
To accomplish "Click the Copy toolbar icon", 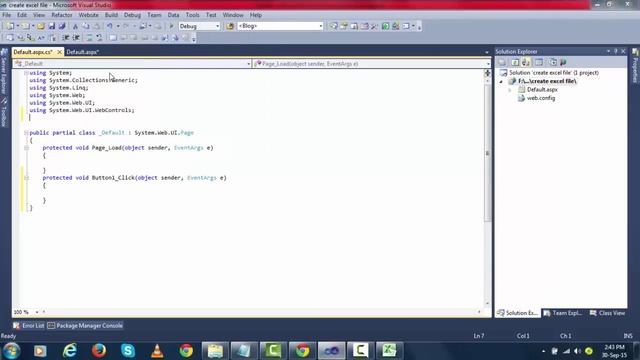I will [86, 26].
